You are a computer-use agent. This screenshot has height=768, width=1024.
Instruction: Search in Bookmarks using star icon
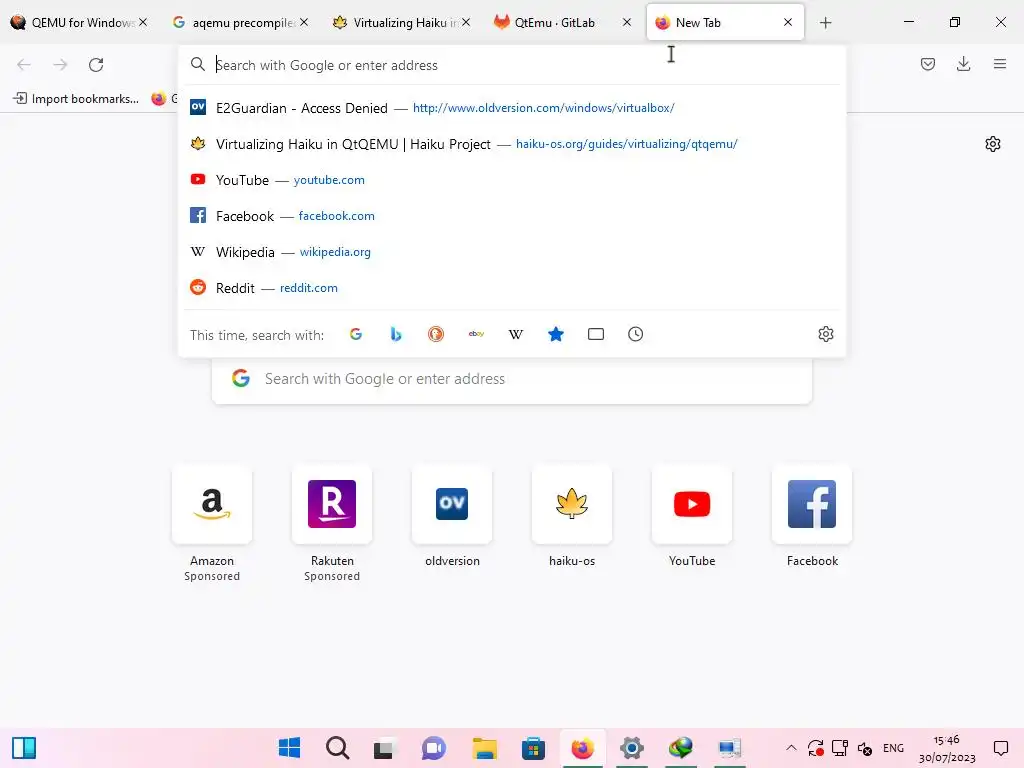click(556, 334)
